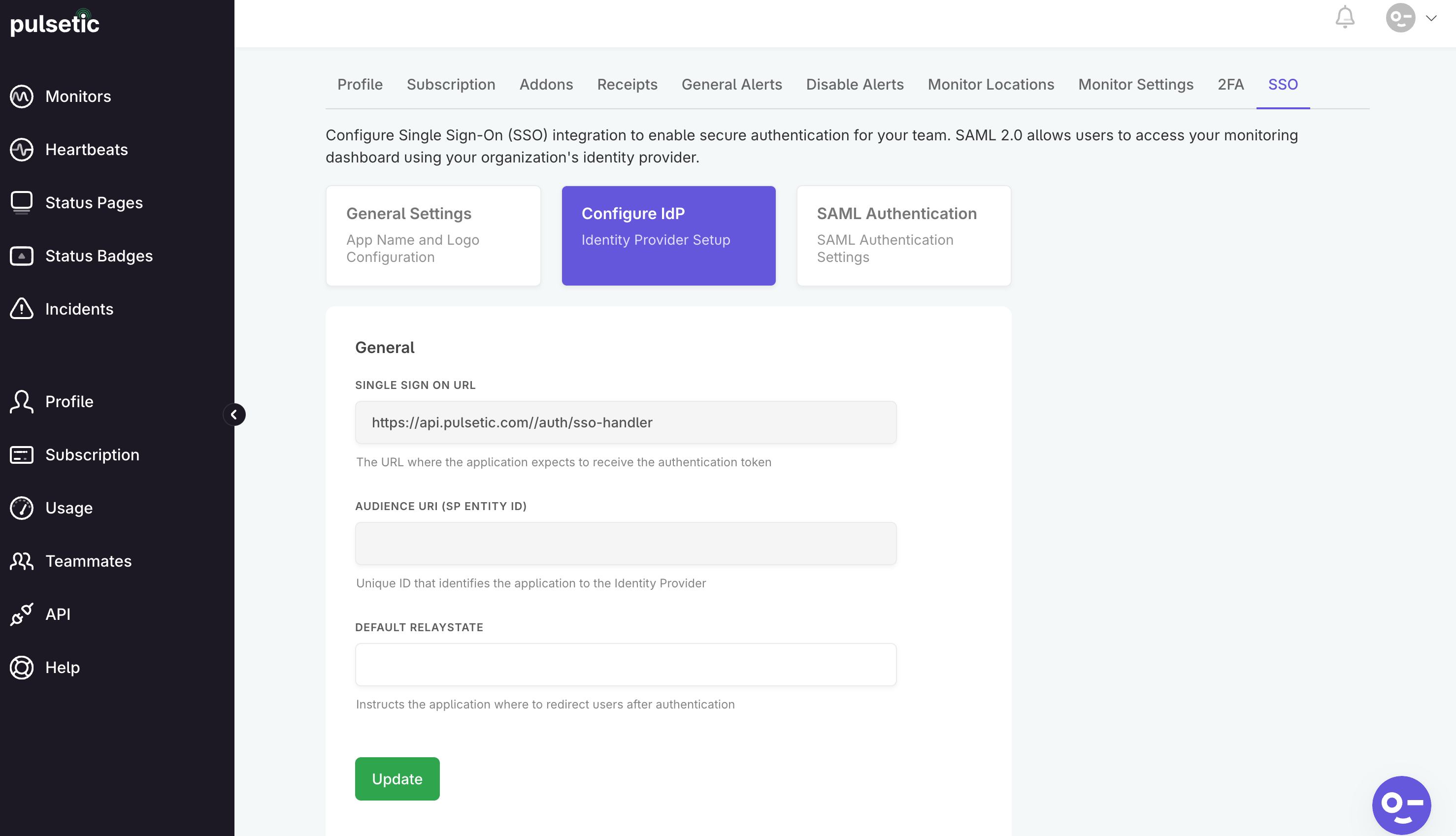Screen dimensions: 1456x836
Task: Select the Teammates icon
Action: [21, 561]
